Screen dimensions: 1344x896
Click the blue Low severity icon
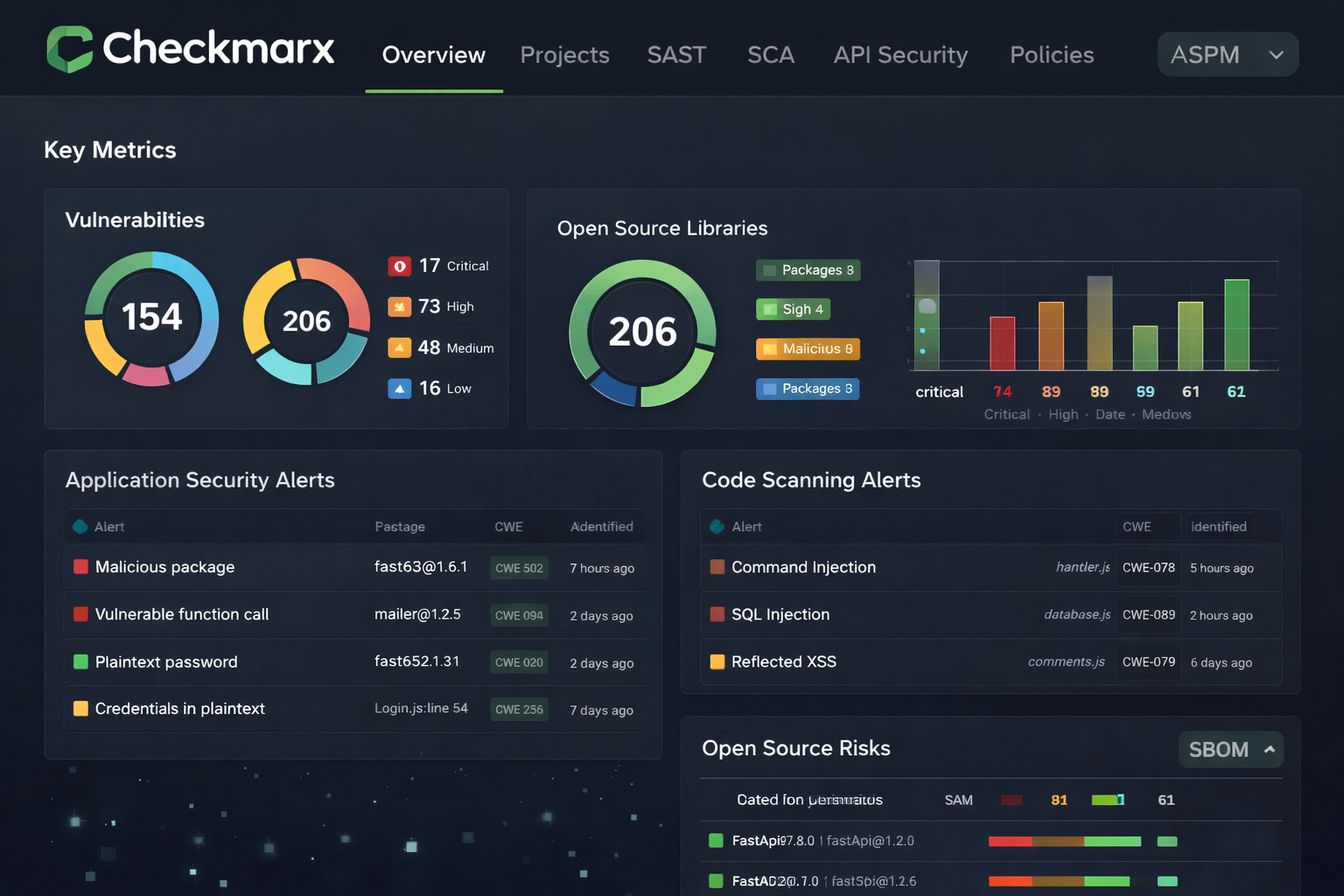click(400, 388)
